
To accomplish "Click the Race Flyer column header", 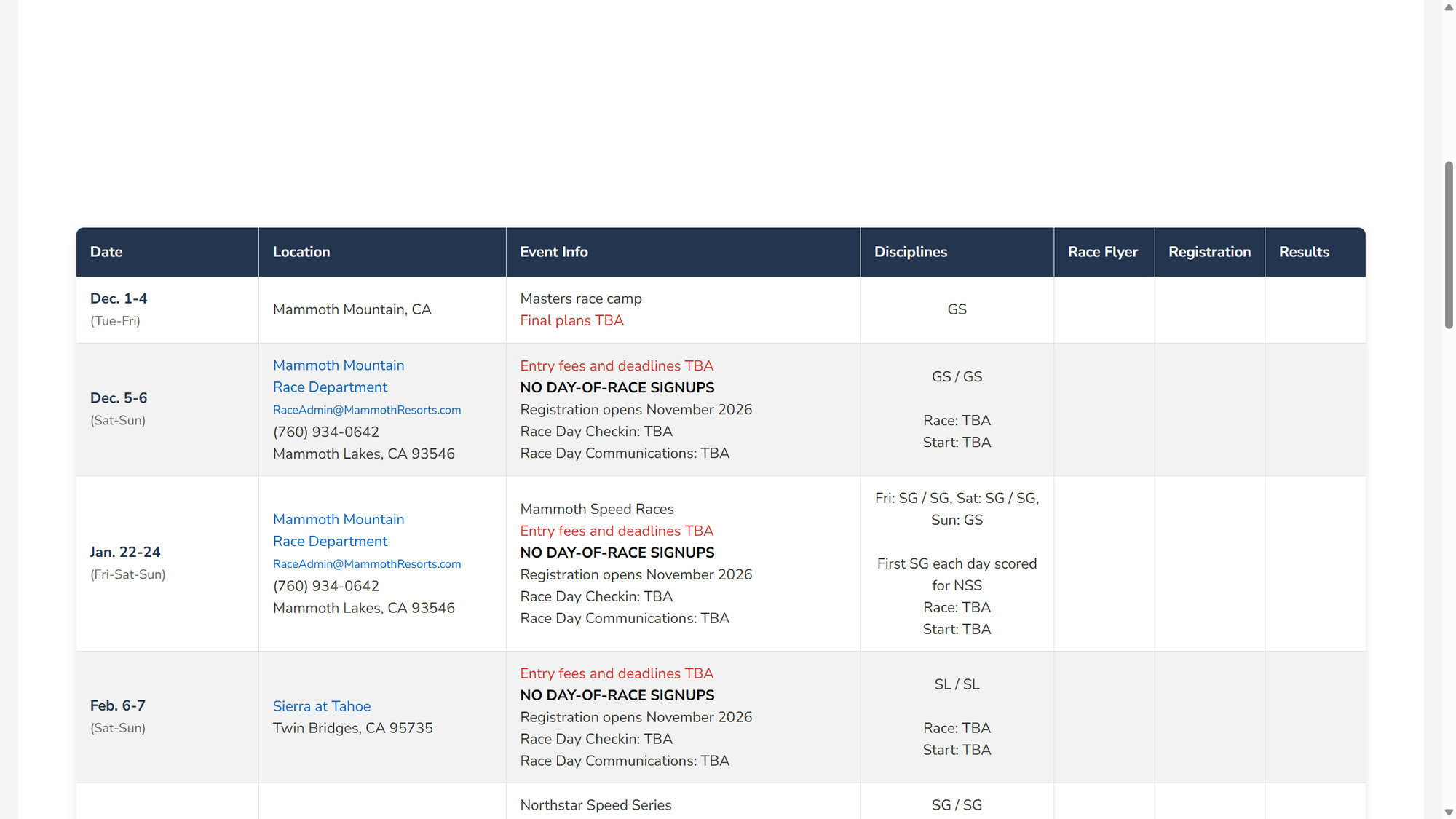I will 1104,252.
